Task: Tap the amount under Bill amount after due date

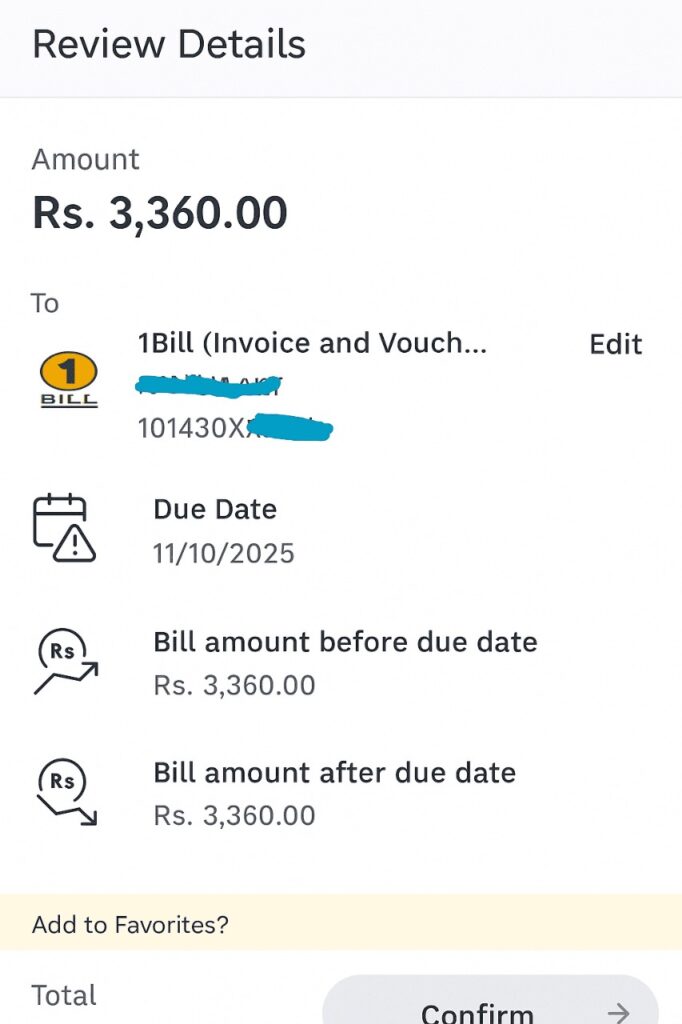Action: click(234, 816)
